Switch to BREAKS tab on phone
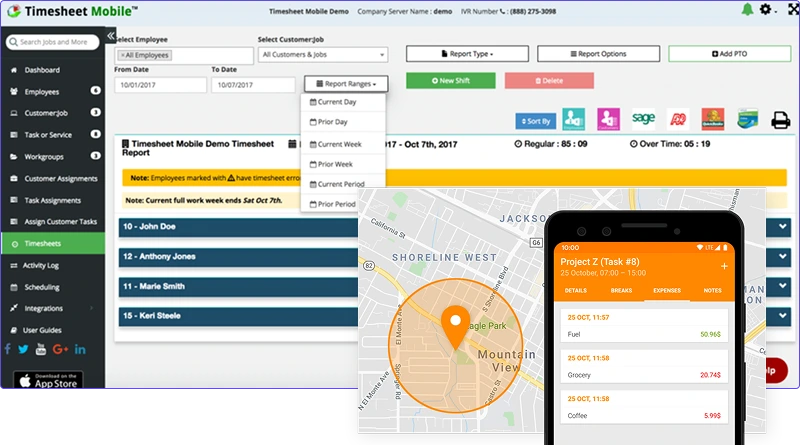The height and width of the screenshot is (445, 800). (x=621, y=290)
